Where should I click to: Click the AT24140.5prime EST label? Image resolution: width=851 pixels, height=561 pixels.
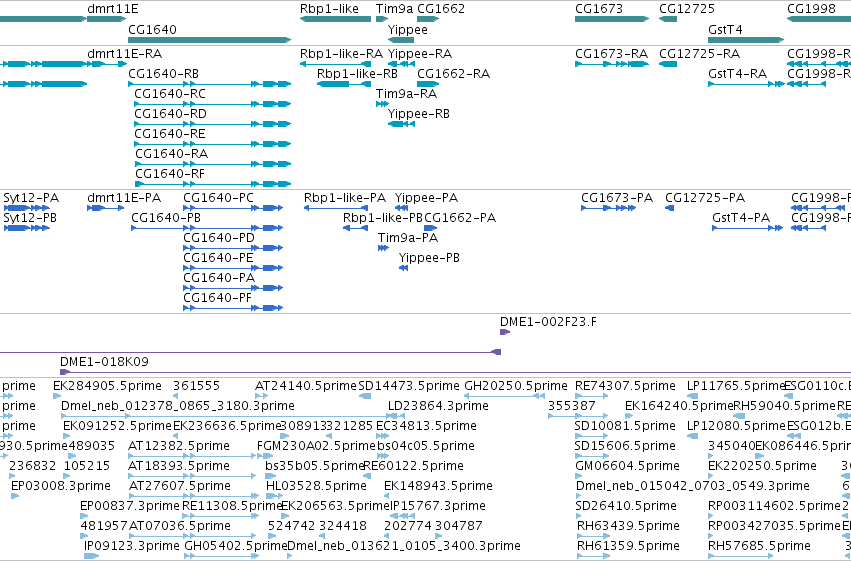(x=306, y=386)
